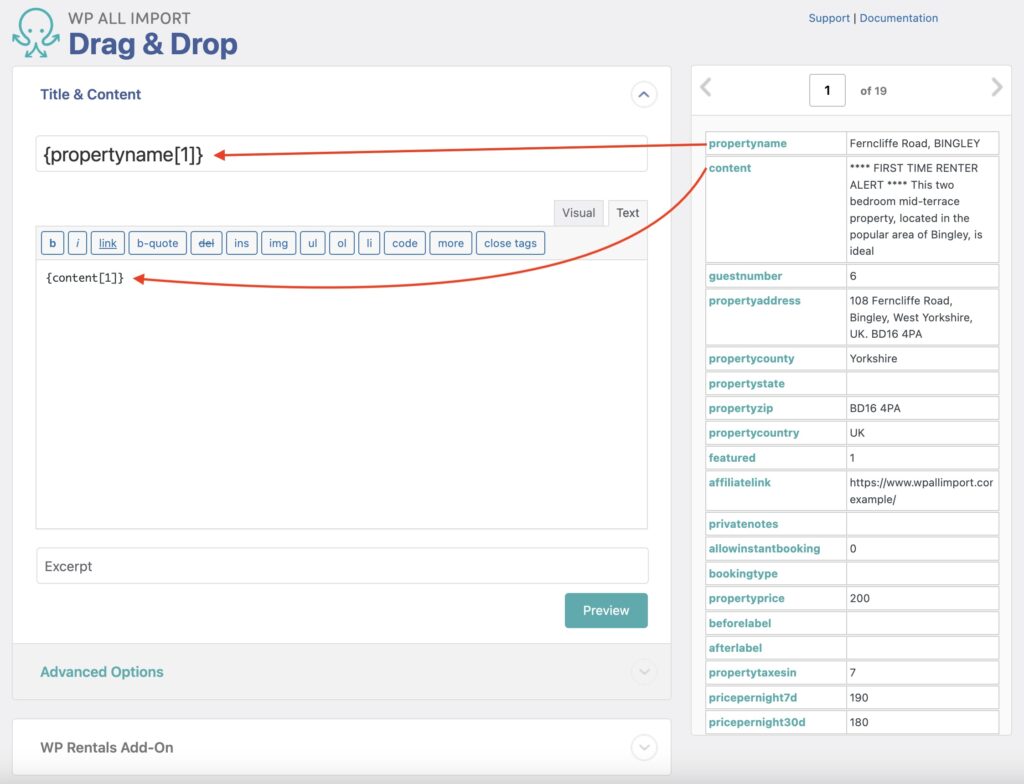Open the Support link
The image size is (1024, 784).
pyautogui.click(x=828, y=17)
